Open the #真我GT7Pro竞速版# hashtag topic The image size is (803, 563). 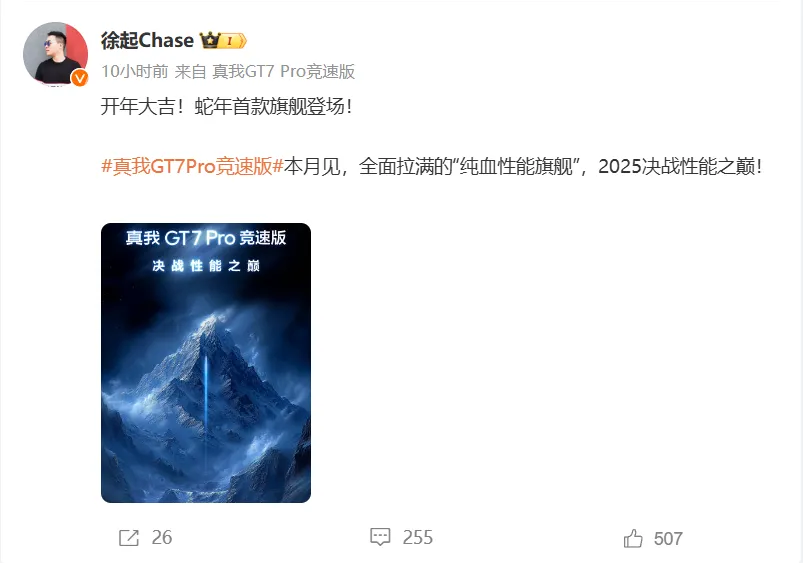click(193, 166)
